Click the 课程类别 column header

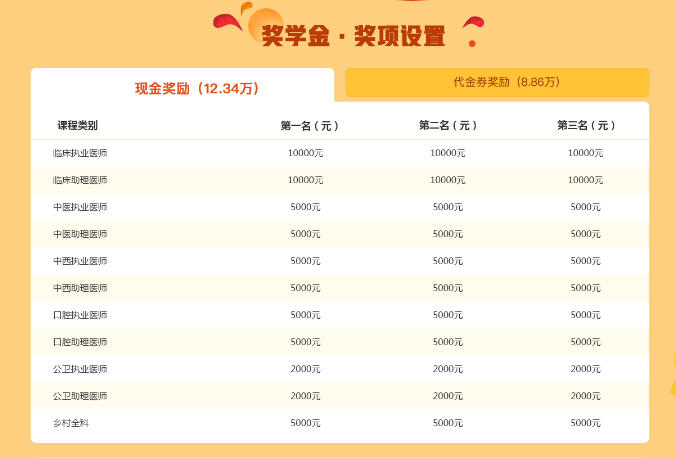pyautogui.click(x=78, y=126)
